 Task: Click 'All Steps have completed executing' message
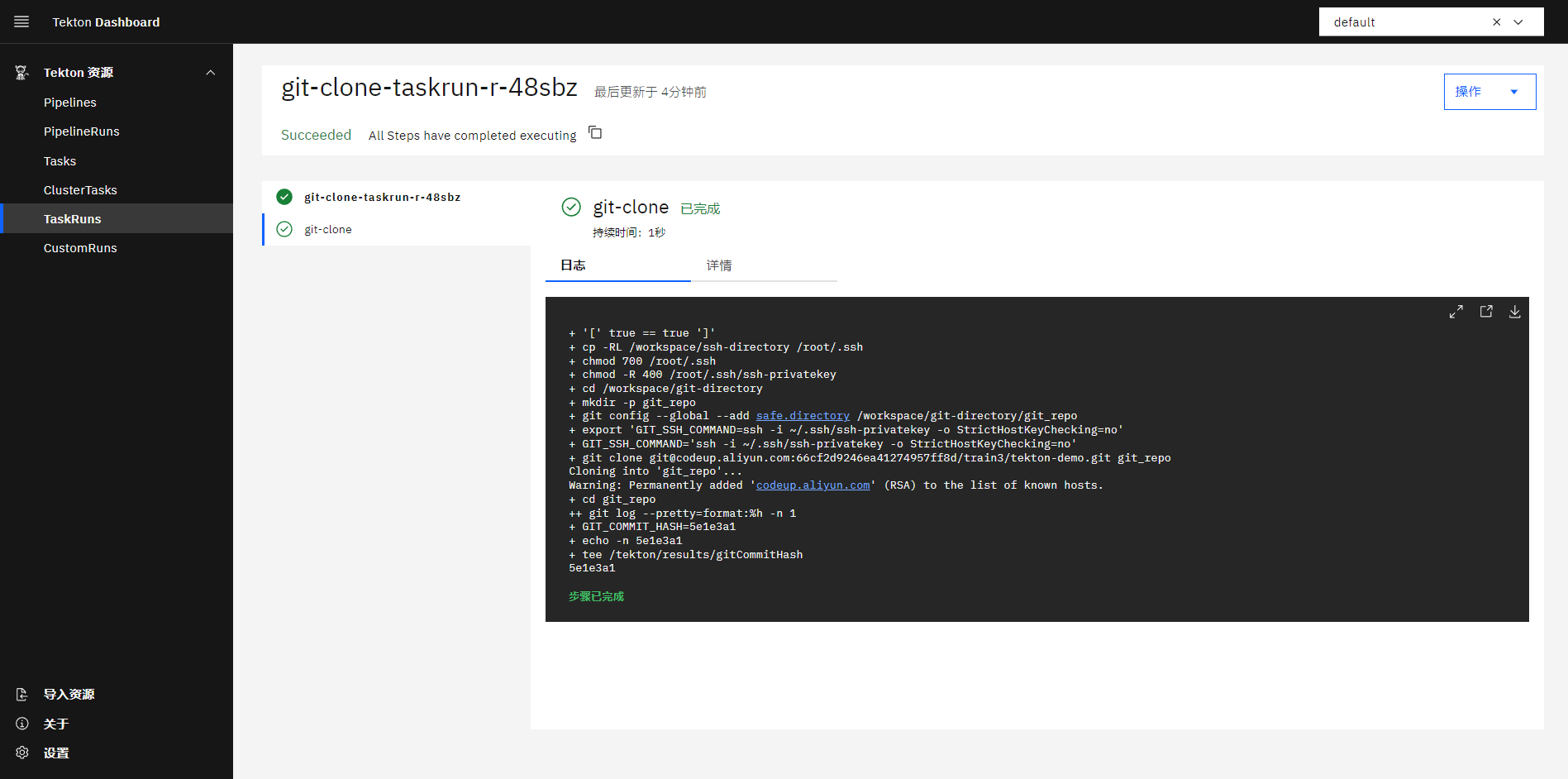tap(472, 136)
